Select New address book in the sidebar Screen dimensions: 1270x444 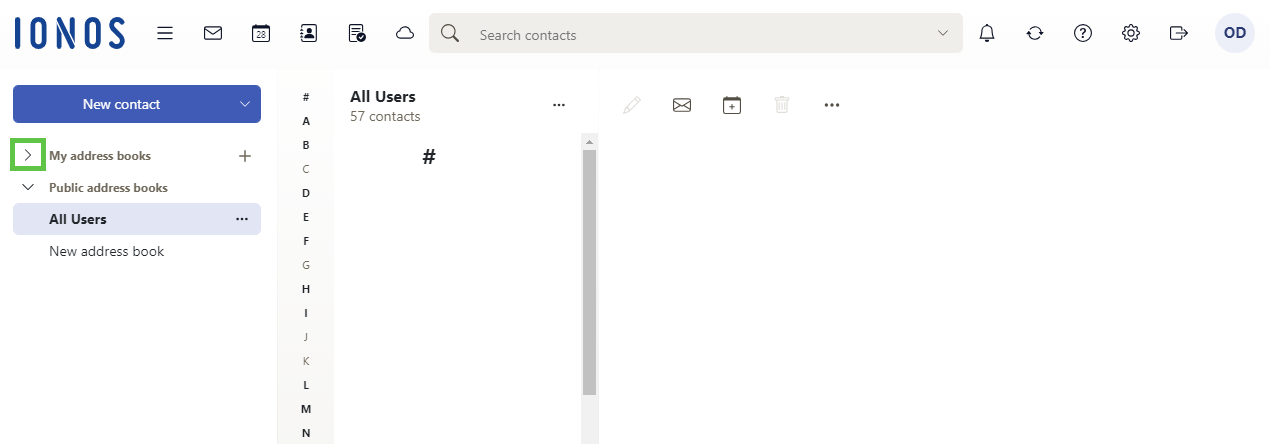click(107, 251)
